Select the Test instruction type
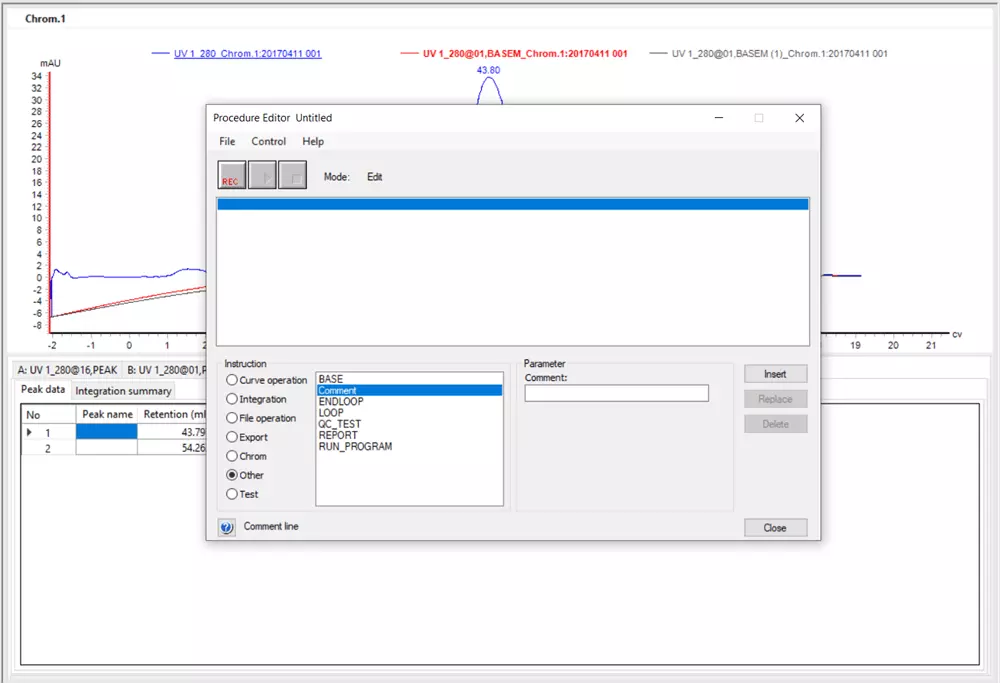 click(x=232, y=494)
